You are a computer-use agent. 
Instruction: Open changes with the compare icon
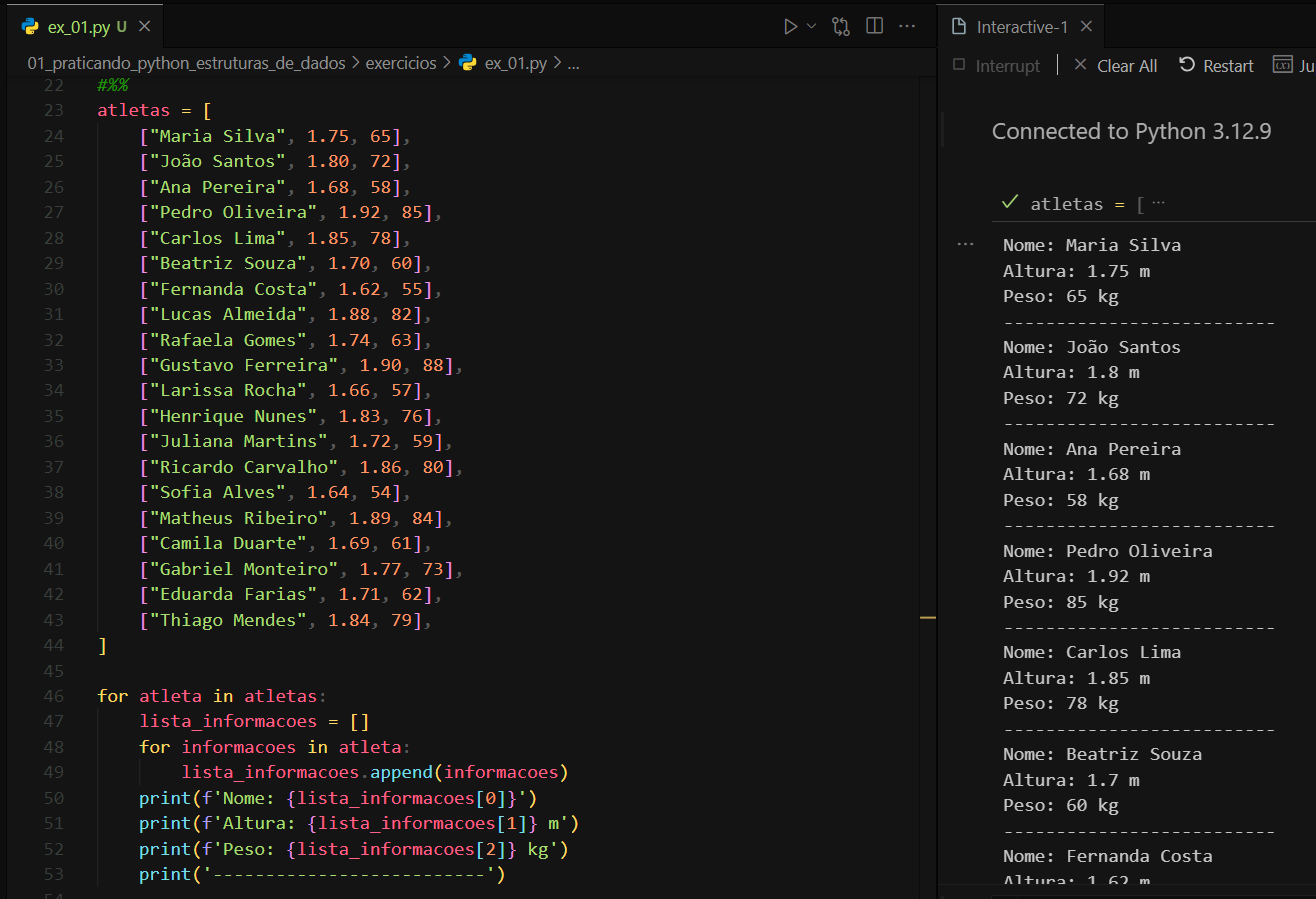pos(841,27)
